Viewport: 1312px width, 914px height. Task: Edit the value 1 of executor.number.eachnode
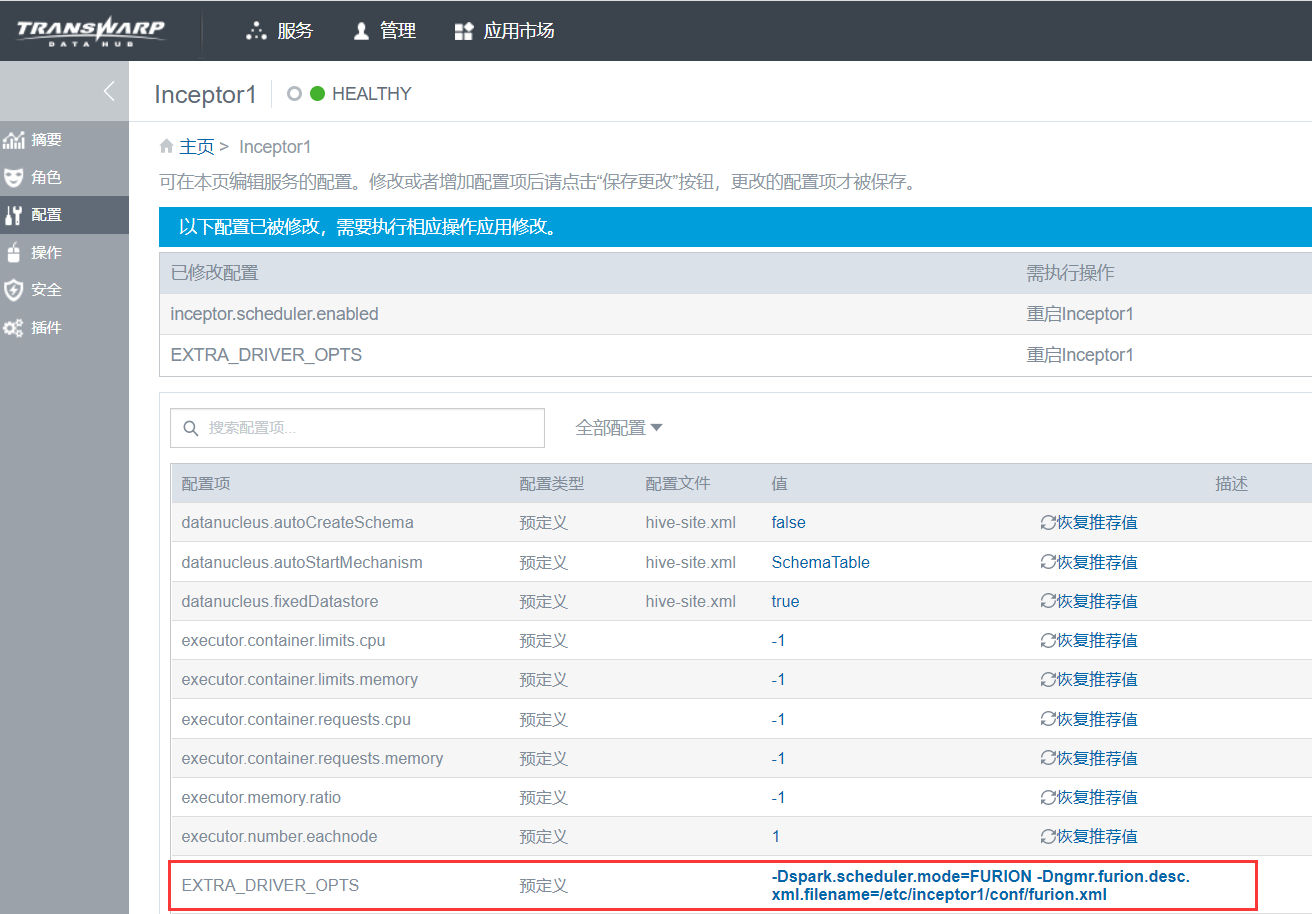[x=776, y=836]
